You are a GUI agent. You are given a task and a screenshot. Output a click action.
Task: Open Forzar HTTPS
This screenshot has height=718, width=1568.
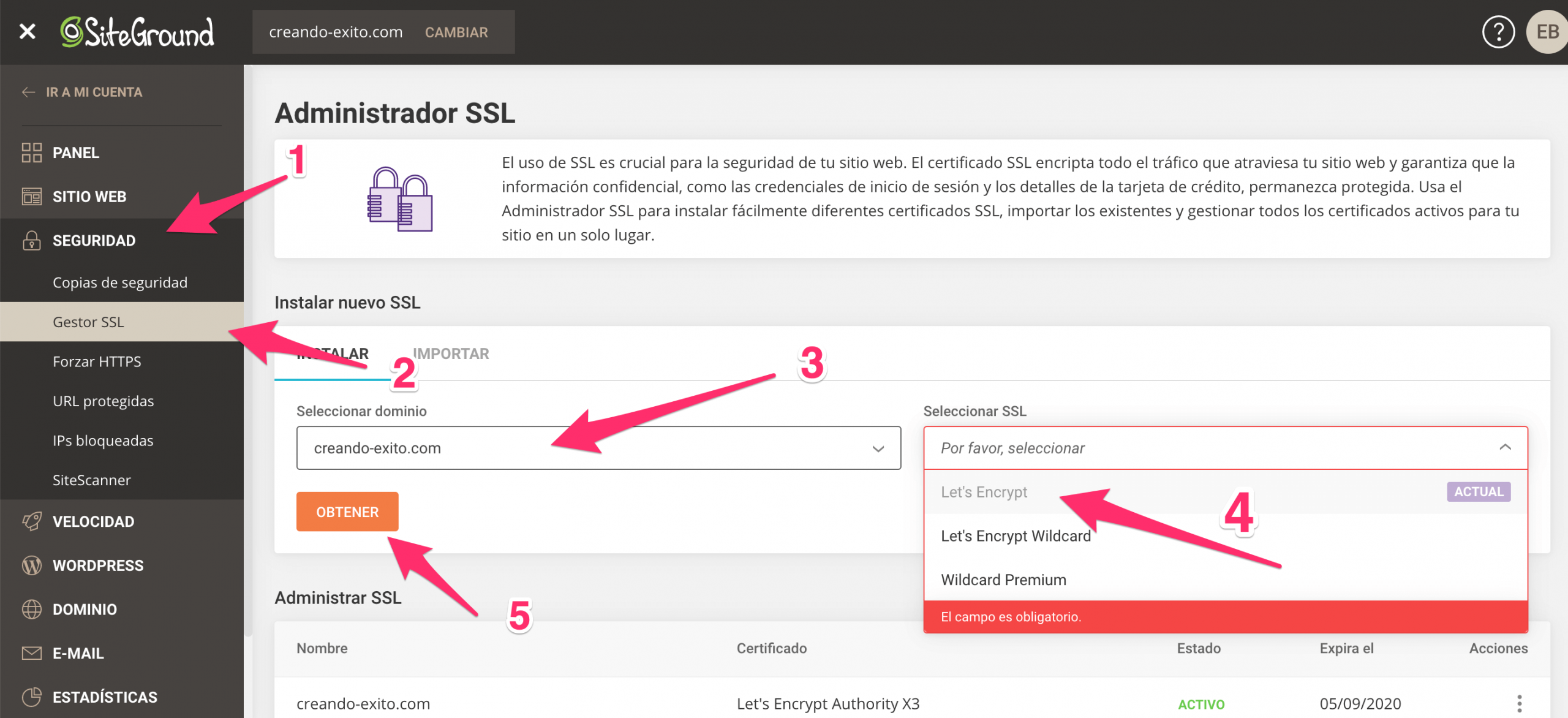(x=97, y=361)
